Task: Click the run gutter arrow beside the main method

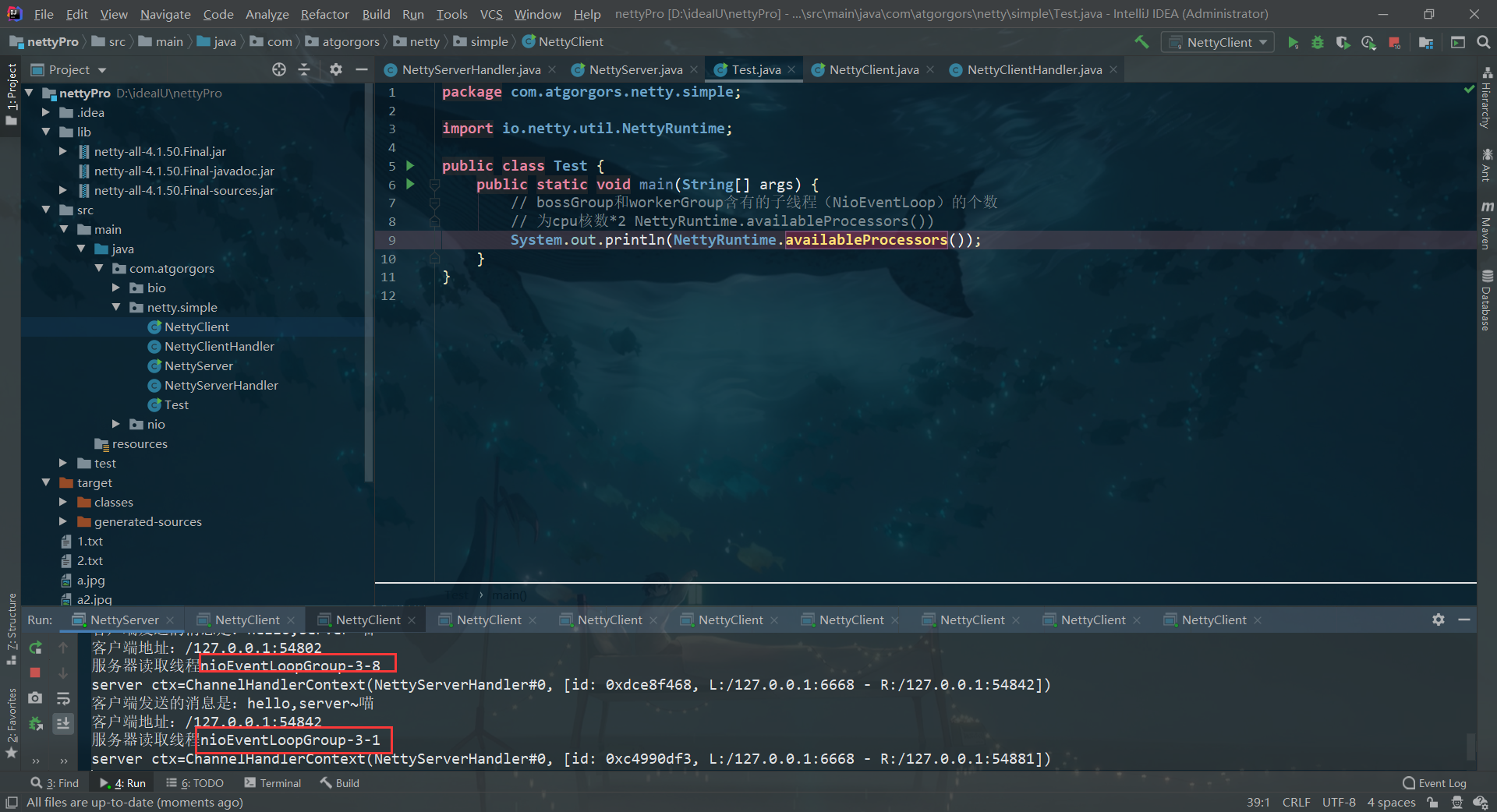Action: [410, 185]
